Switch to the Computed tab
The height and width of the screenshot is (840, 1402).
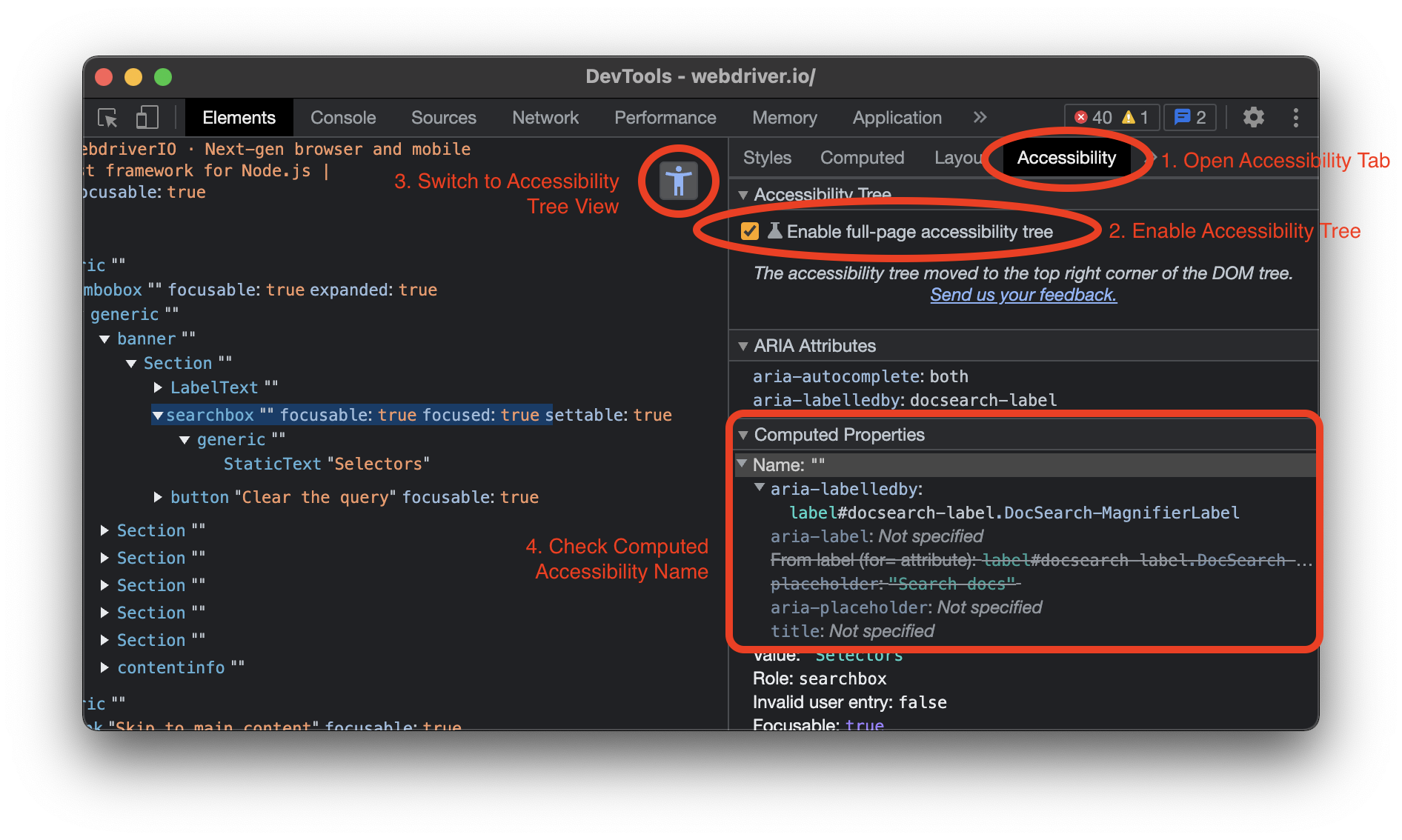point(862,157)
